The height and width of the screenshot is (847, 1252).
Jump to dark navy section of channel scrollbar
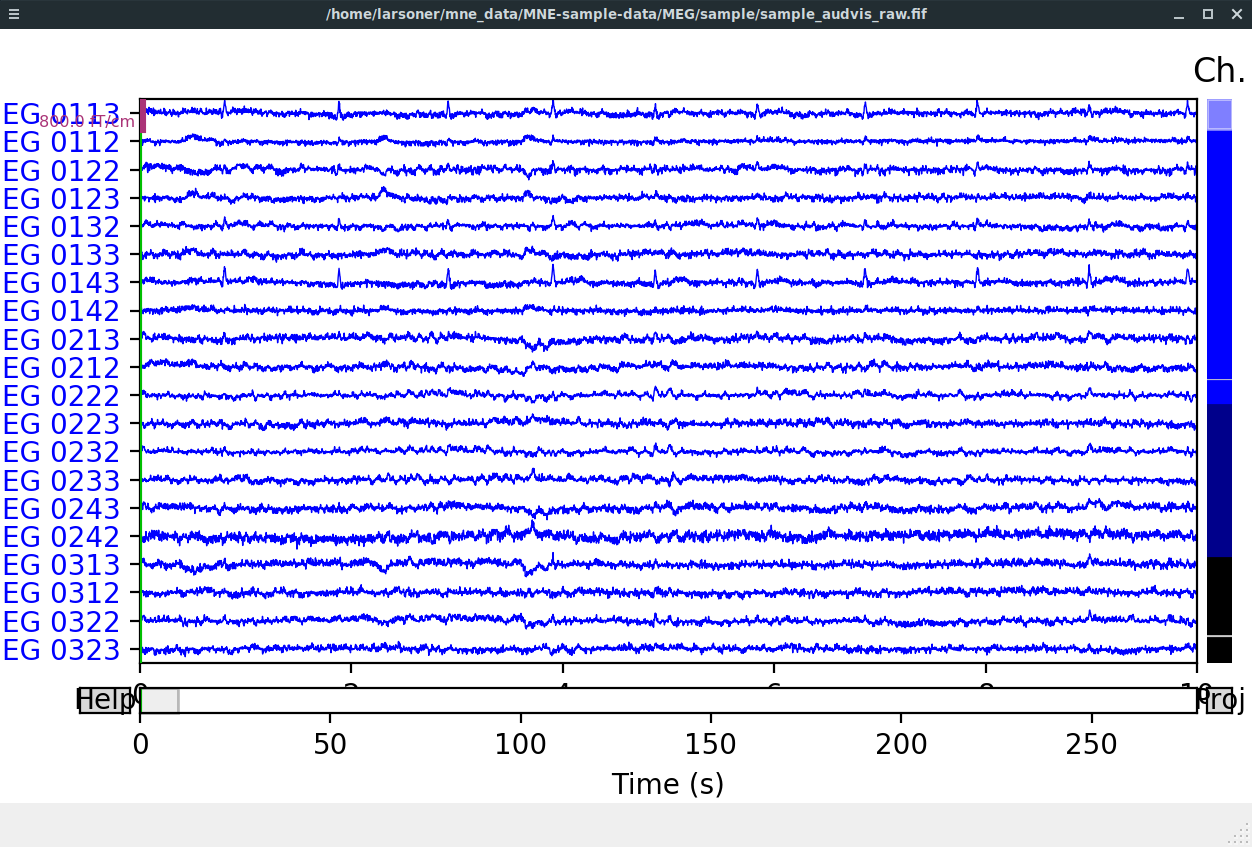point(1219,480)
